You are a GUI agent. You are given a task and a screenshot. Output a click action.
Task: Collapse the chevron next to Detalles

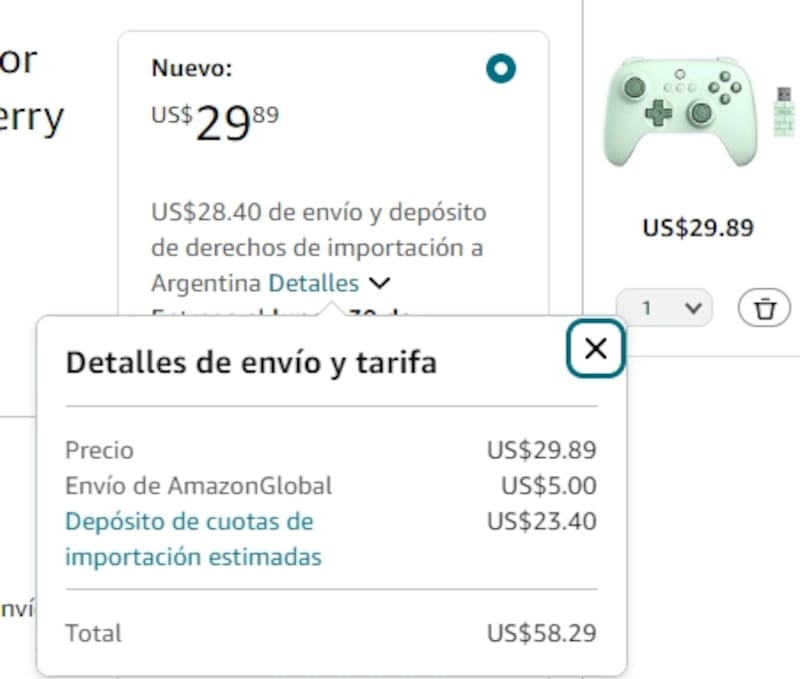click(x=379, y=283)
